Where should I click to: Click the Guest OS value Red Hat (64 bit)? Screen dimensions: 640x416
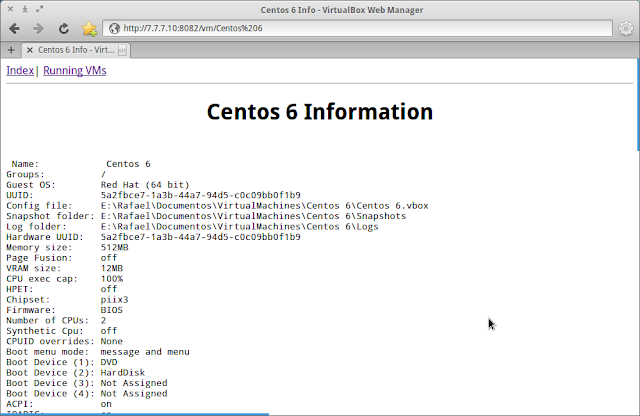tap(145, 185)
